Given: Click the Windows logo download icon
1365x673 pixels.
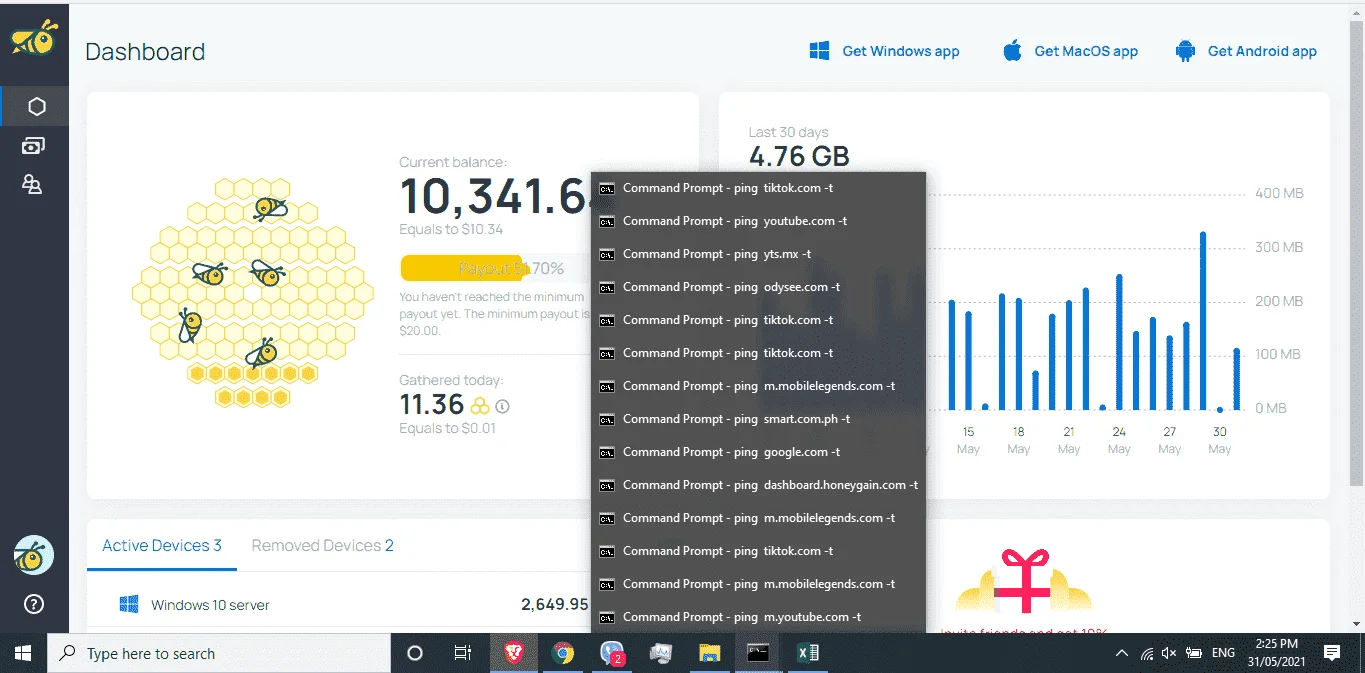Looking at the screenshot, I should click(819, 51).
